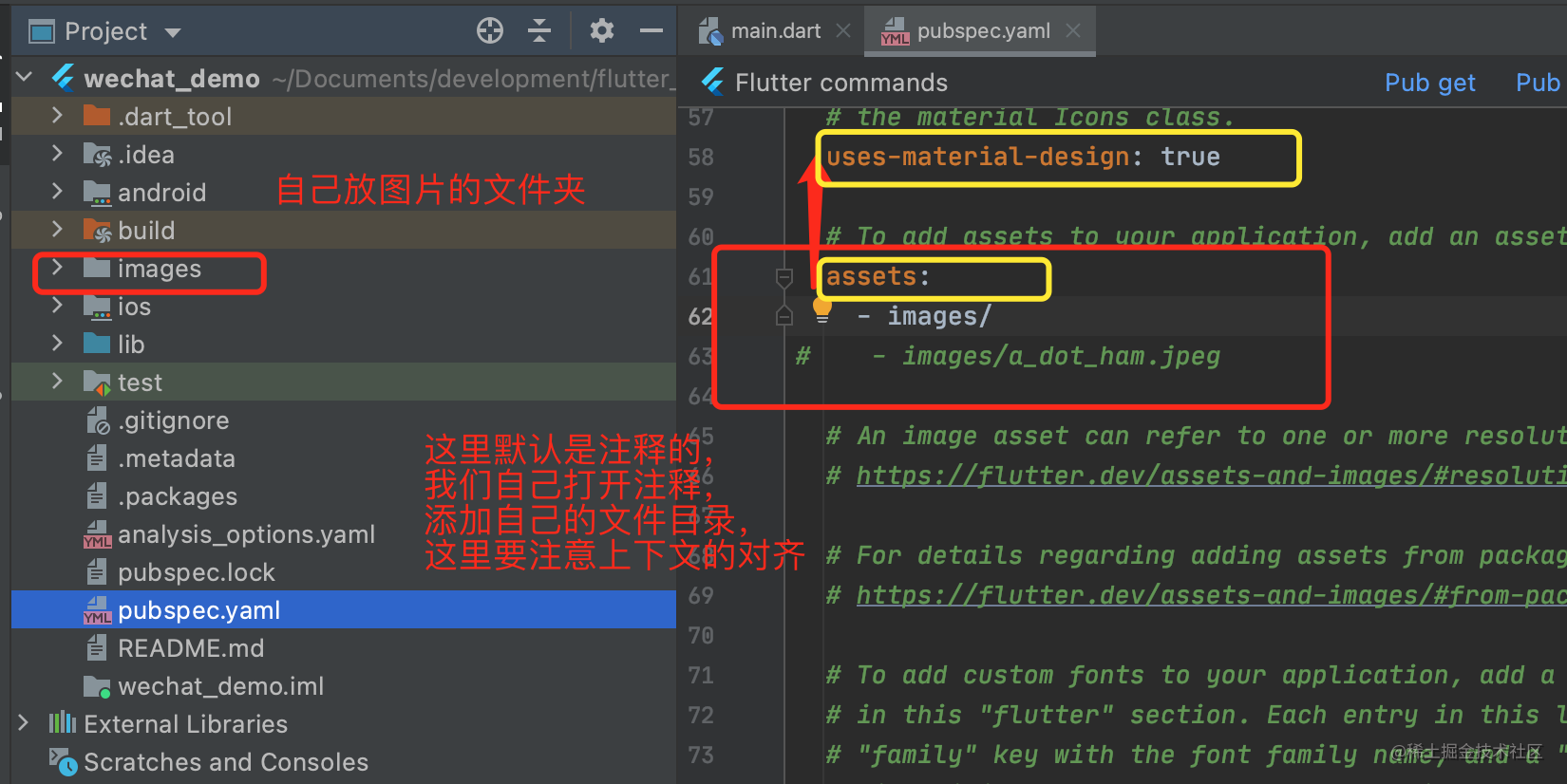Click the test folder icon

[x=97, y=383]
